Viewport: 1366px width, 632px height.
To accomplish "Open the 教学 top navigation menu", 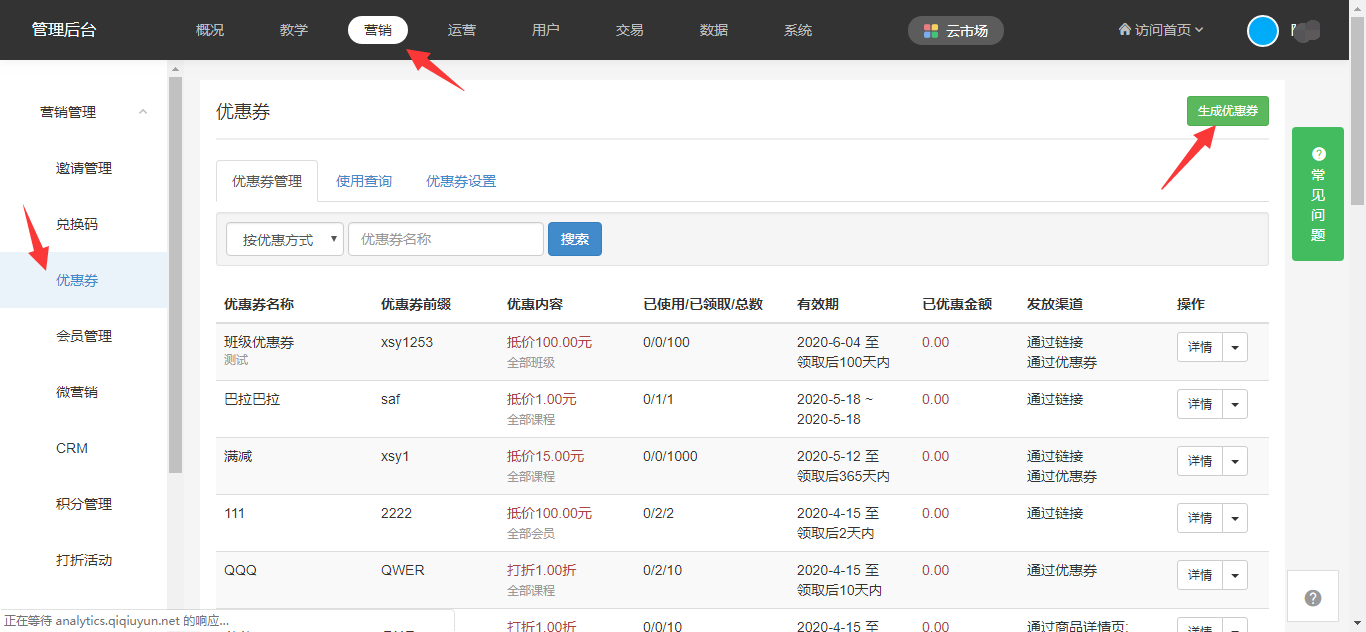I will [x=294, y=30].
